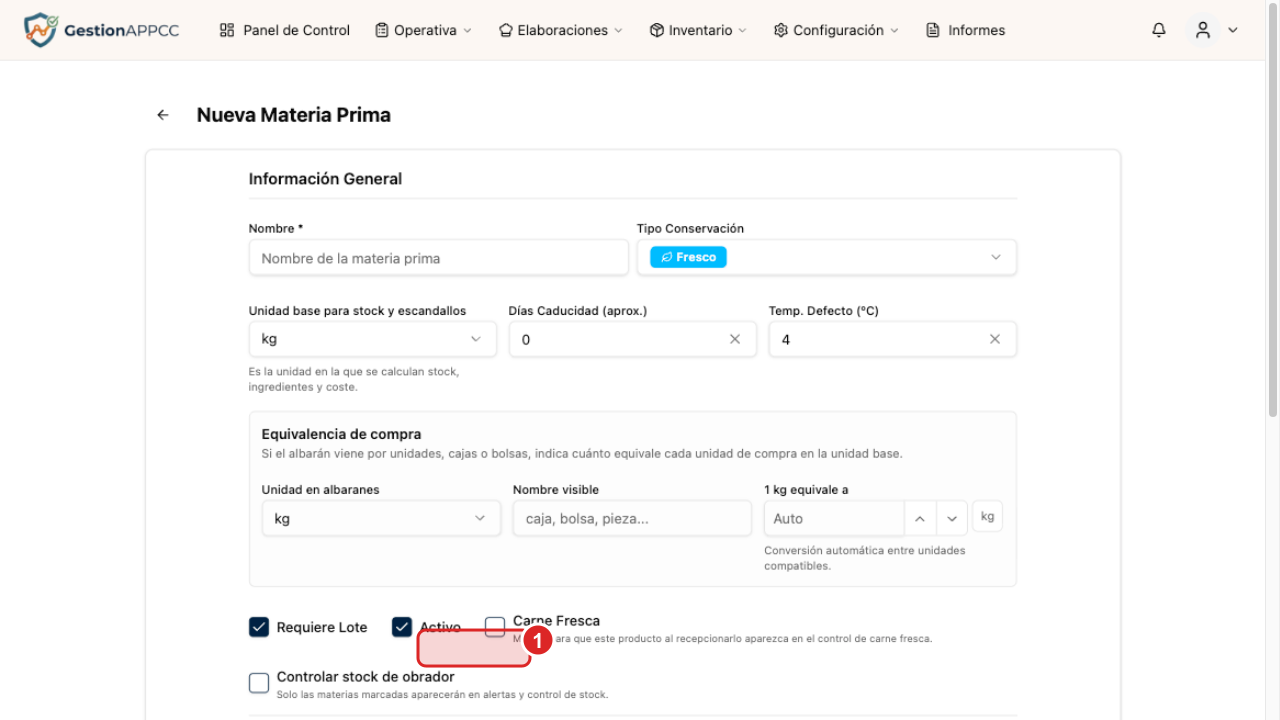Open the Tipo Conservación dropdown
This screenshot has height=720, width=1280.
[x=827, y=257]
